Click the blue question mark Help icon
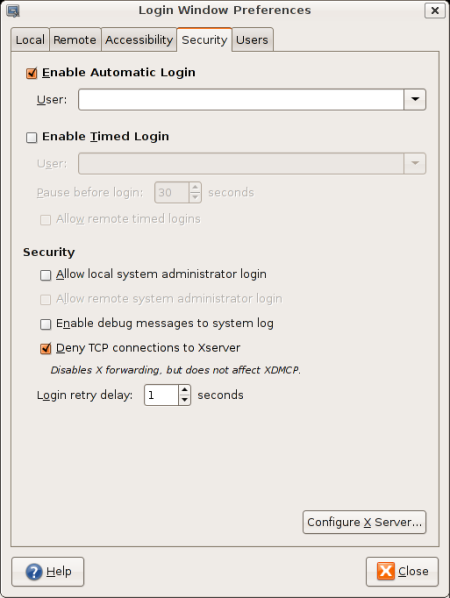Viewport: 450px width, 598px height. pyautogui.click(x=34, y=572)
